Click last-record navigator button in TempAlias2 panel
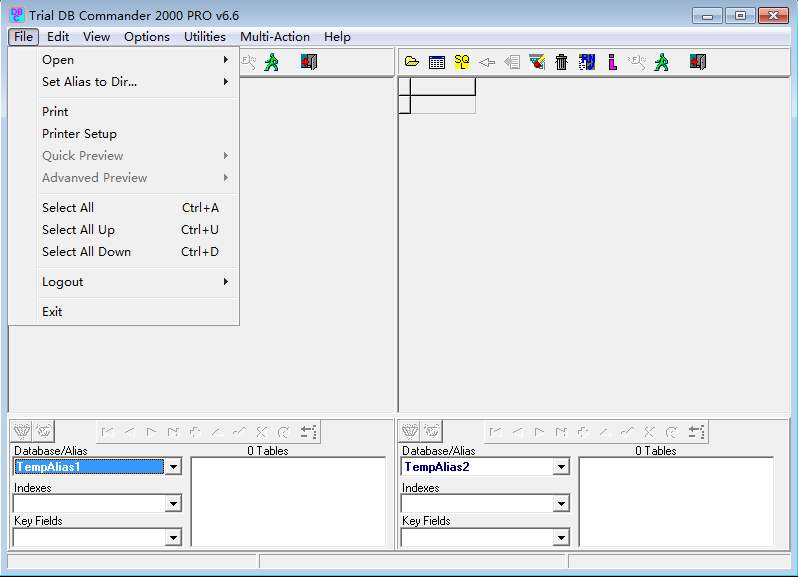 (x=561, y=432)
